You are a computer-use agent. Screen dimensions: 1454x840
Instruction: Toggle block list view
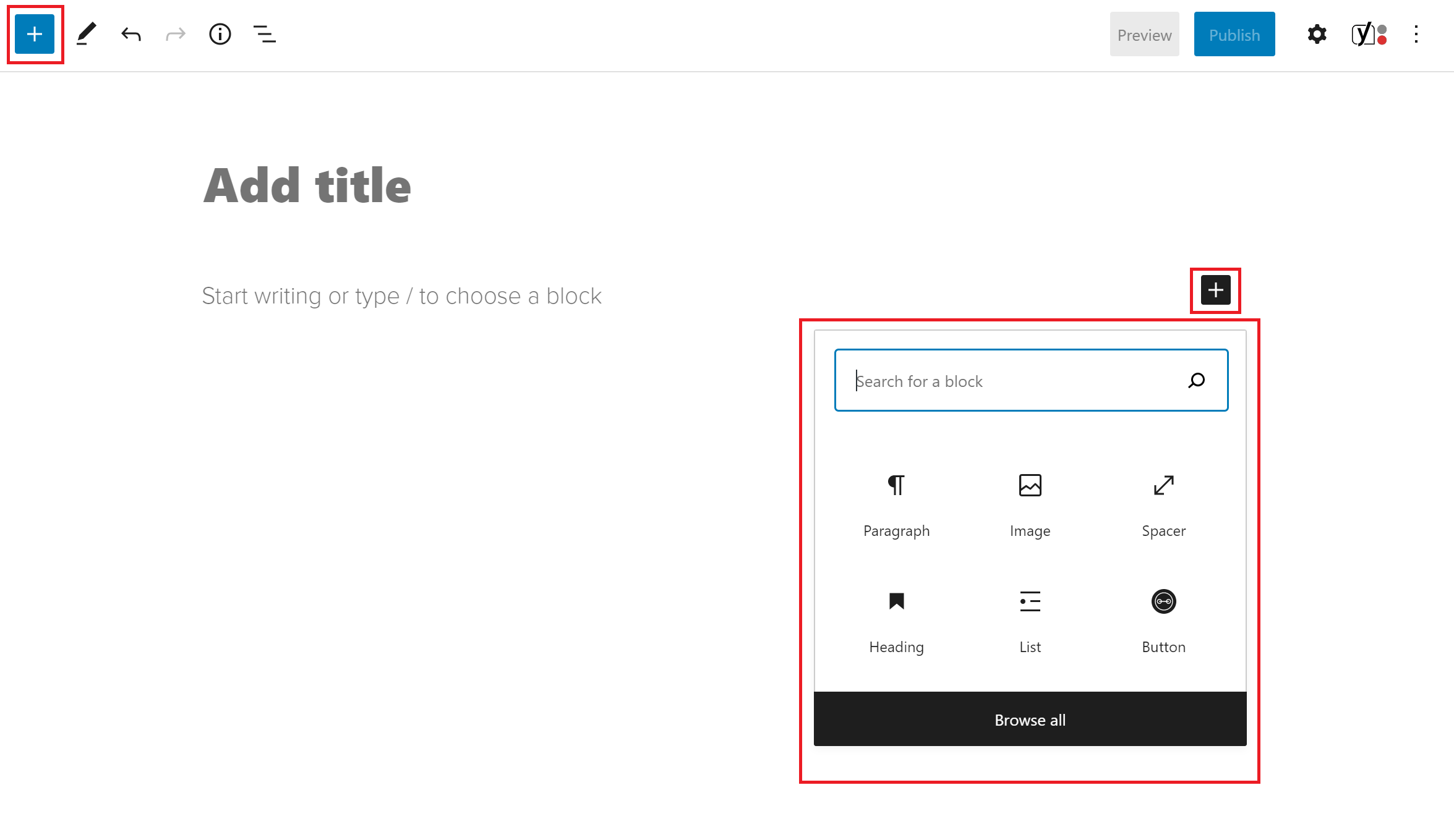point(265,34)
